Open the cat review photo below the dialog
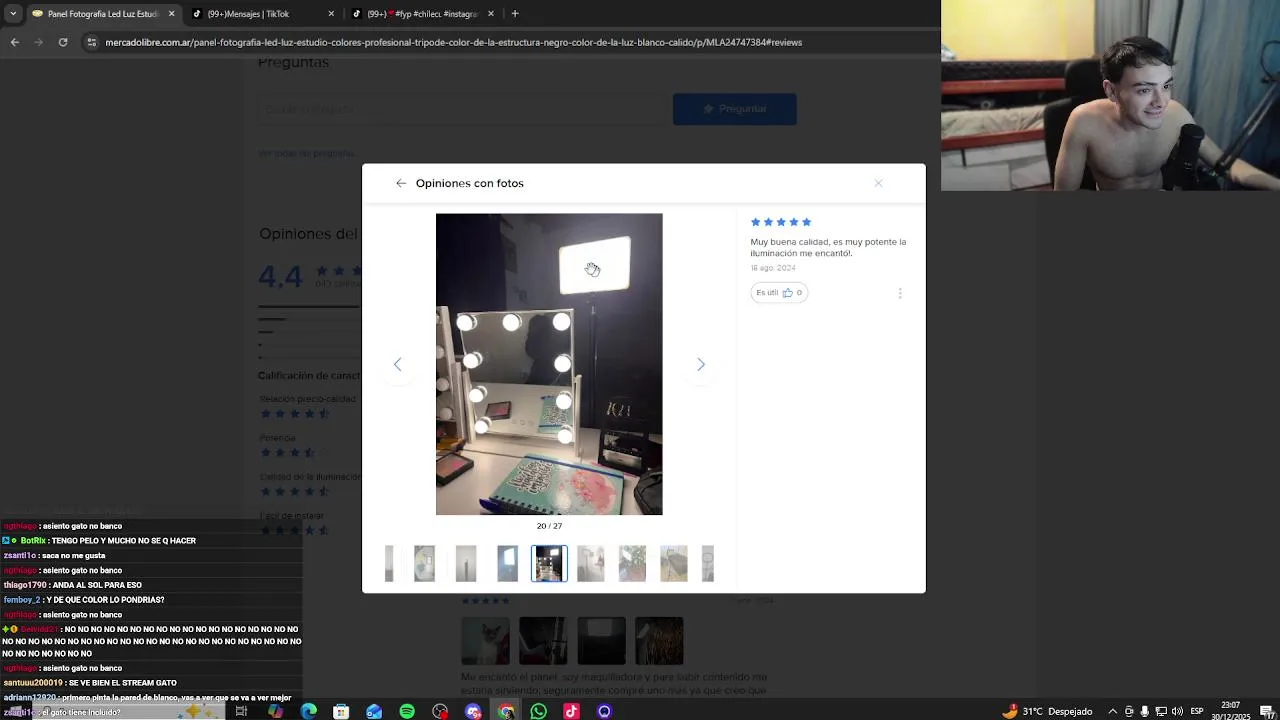 [485, 641]
